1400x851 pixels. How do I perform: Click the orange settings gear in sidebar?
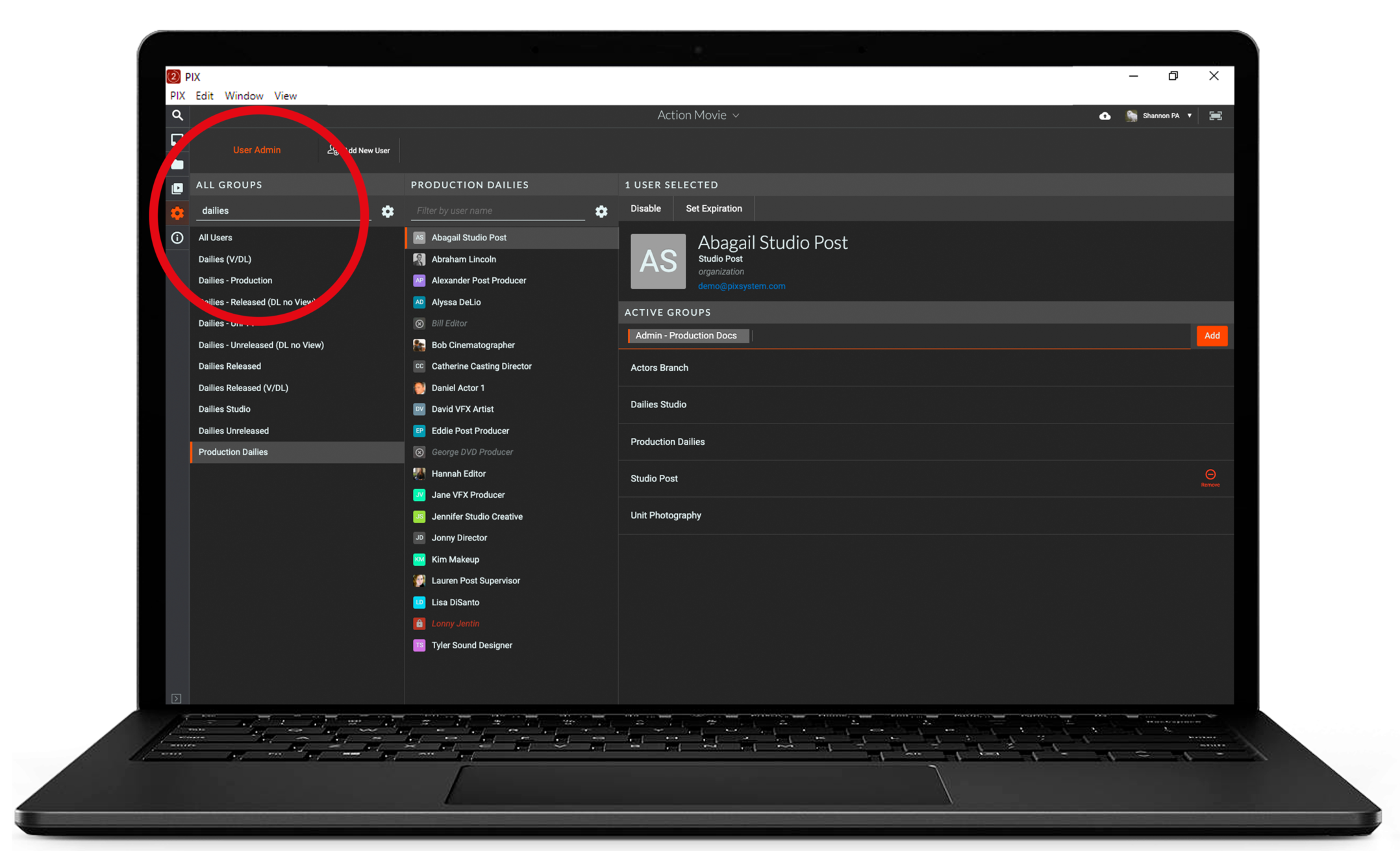[177, 213]
